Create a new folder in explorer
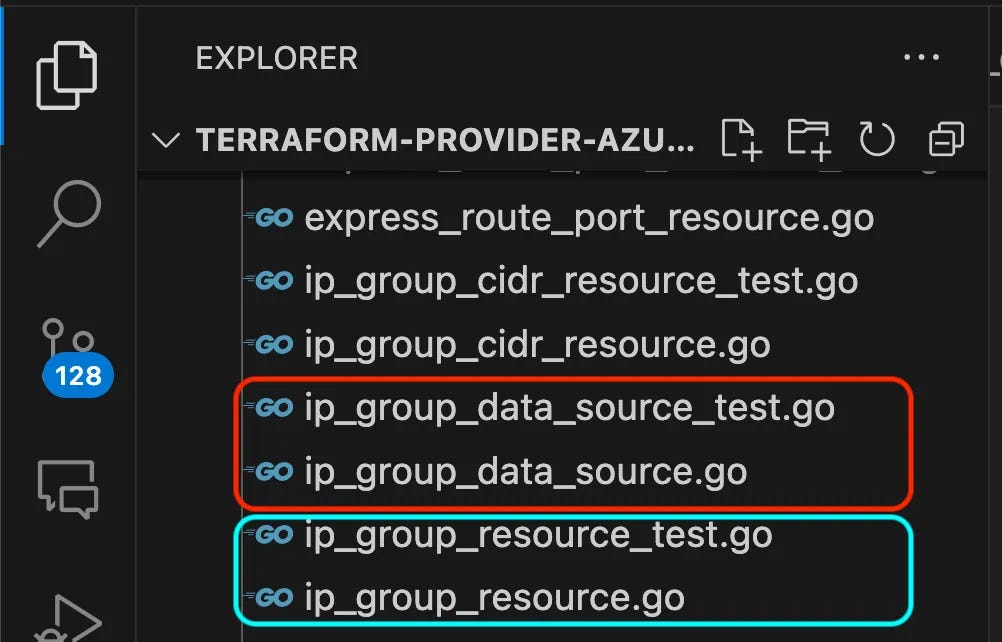The height and width of the screenshot is (642, 1002). coord(809,139)
